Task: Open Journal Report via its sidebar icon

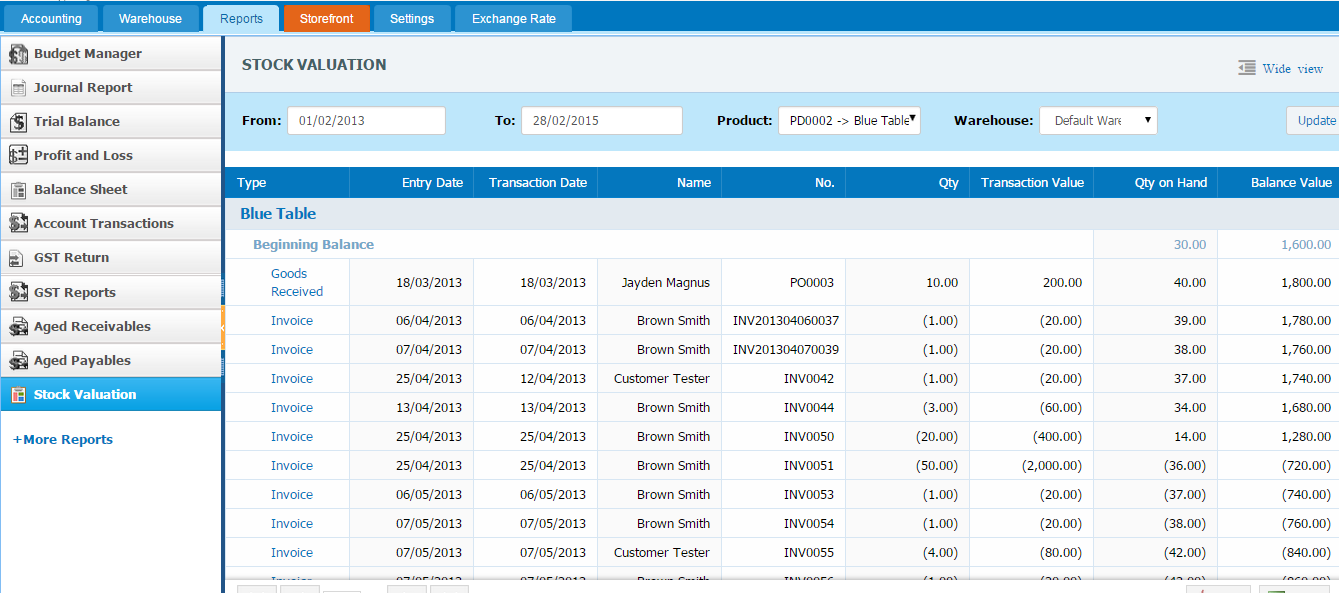Action: (x=18, y=88)
